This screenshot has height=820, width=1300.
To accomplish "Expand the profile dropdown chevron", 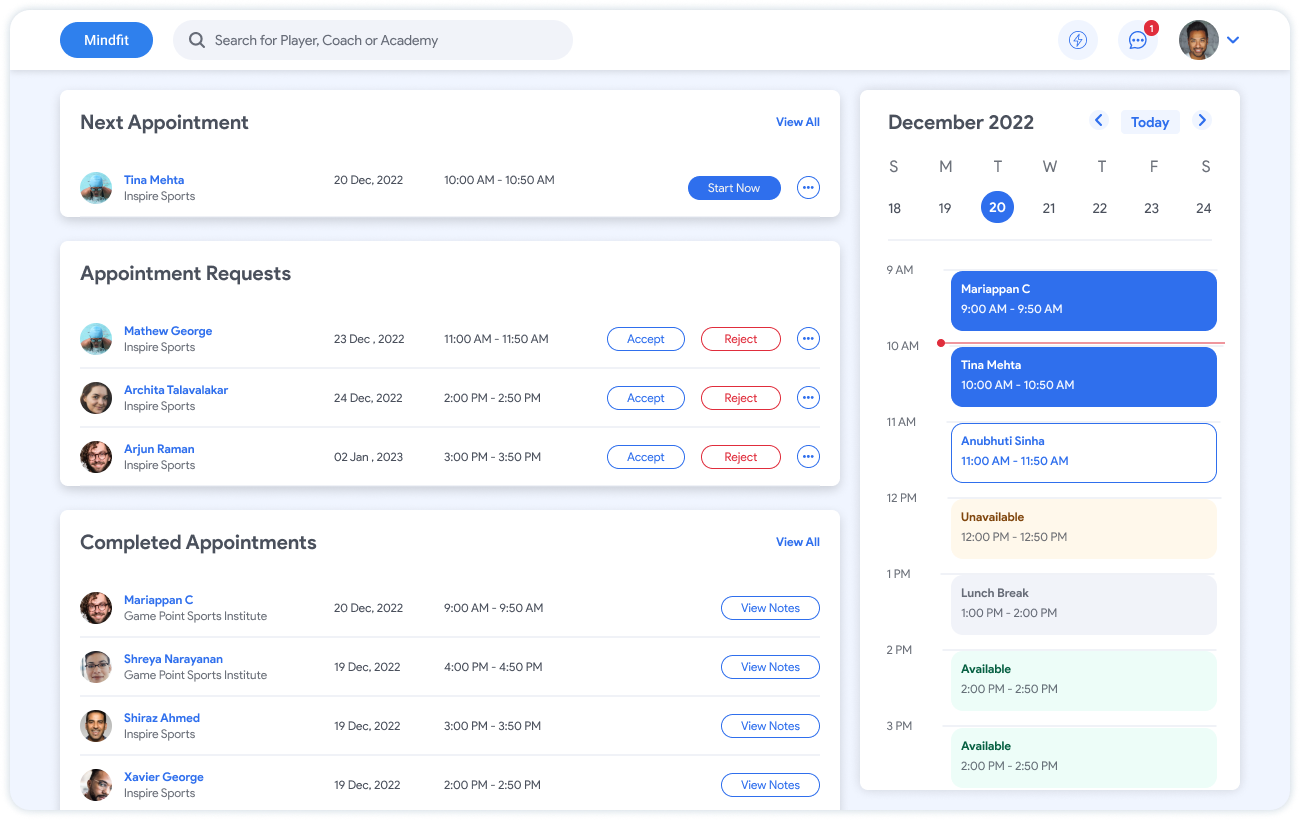I will tap(1233, 40).
